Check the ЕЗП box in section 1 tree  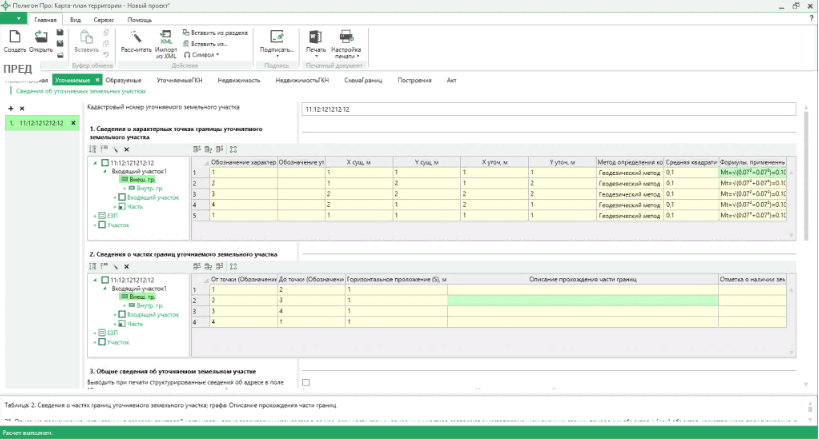click(102, 216)
